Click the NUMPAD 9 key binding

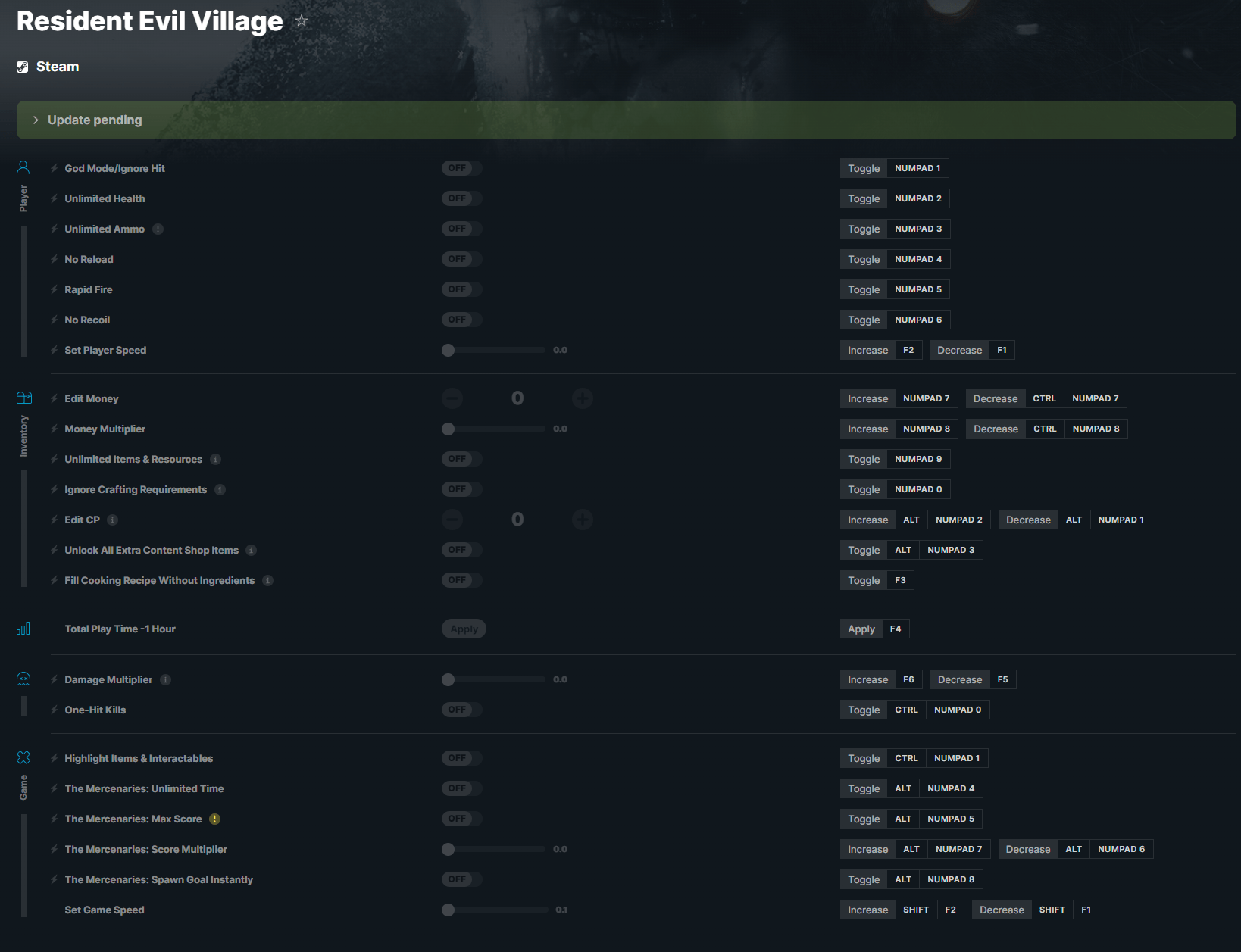(x=918, y=459)
